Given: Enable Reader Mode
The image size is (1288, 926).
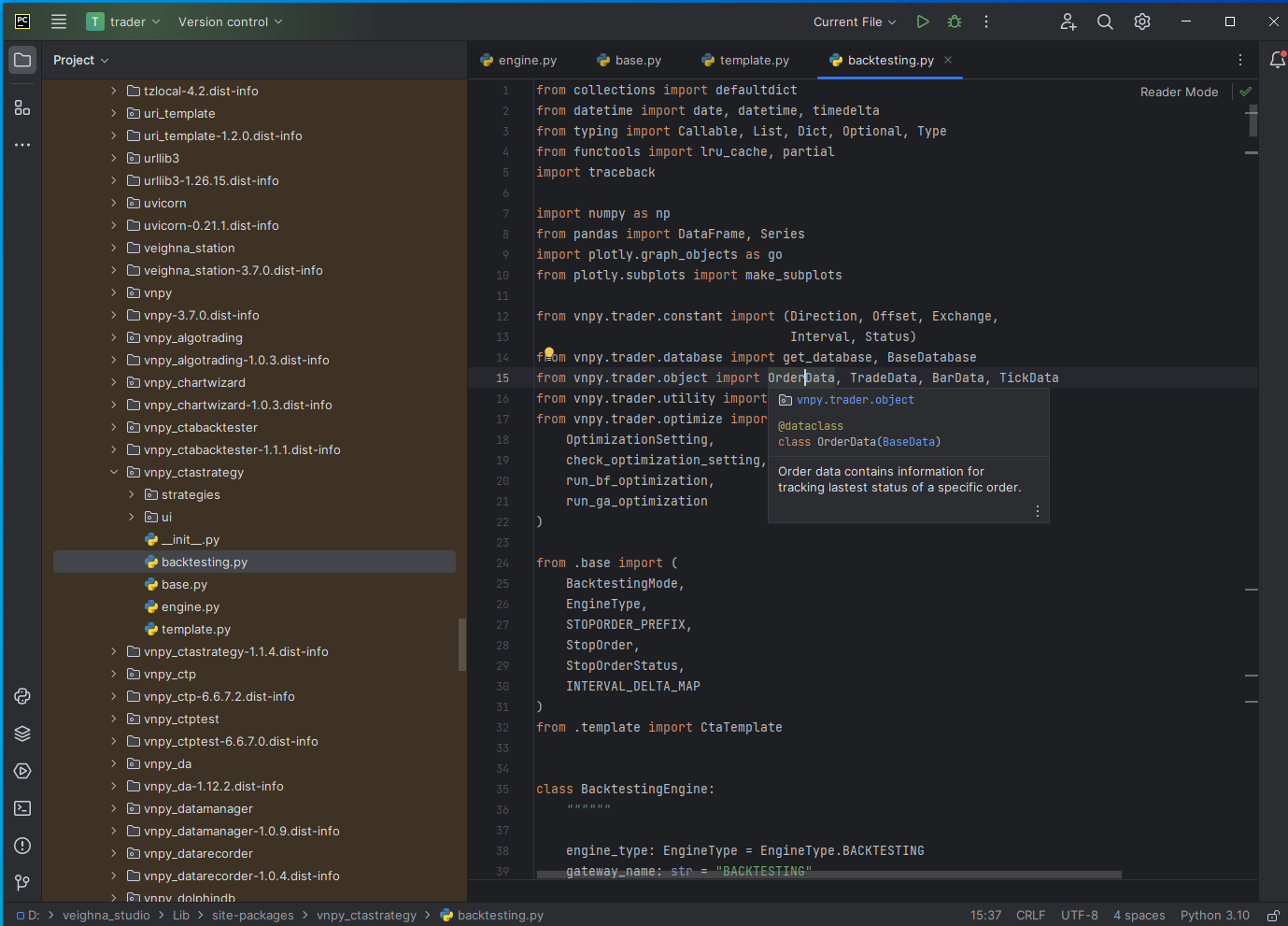Looking at the screenshot, I should point(1179,92).
